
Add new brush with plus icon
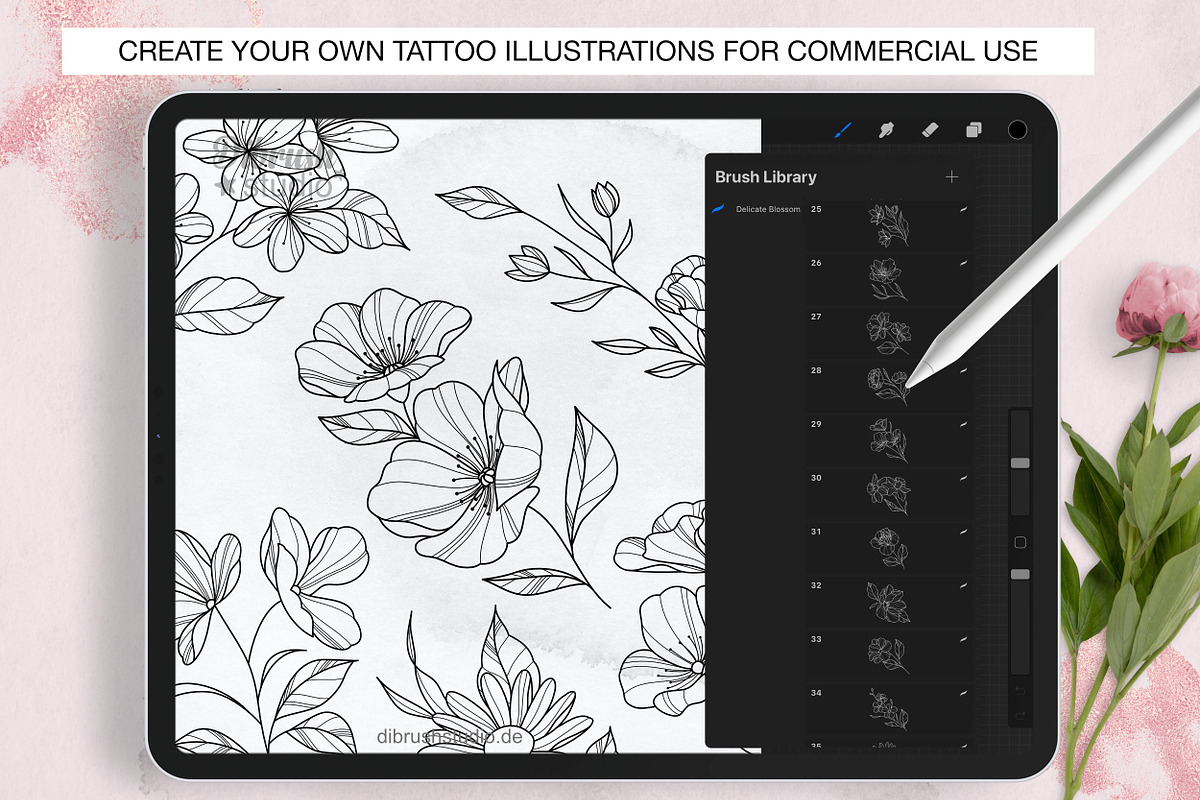[x=951, y=177]
